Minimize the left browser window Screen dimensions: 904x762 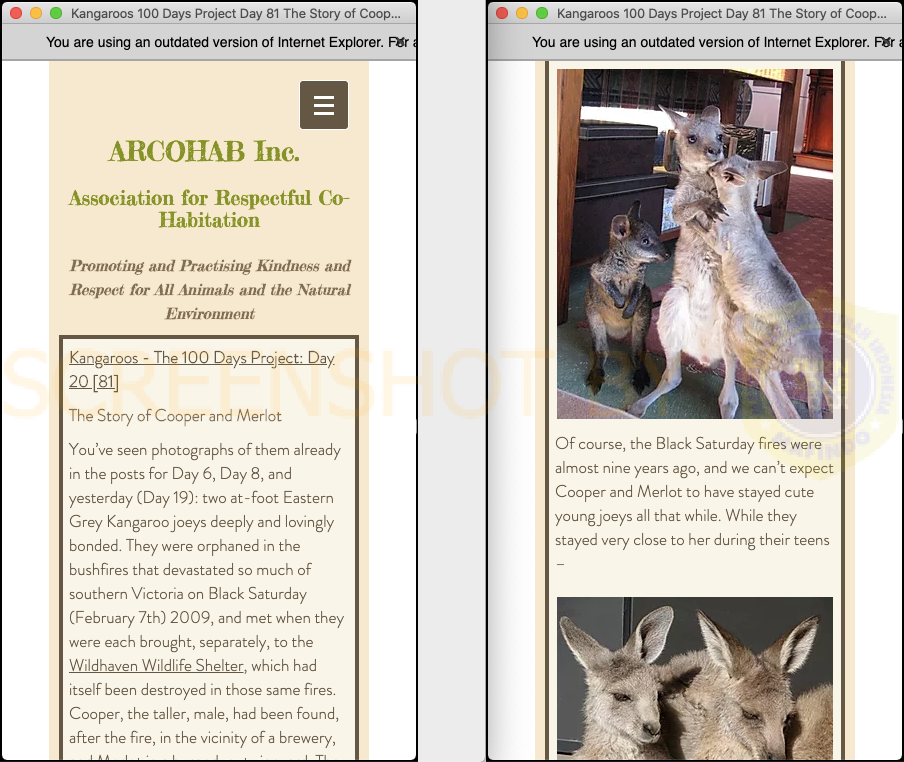tap(36, 13)
